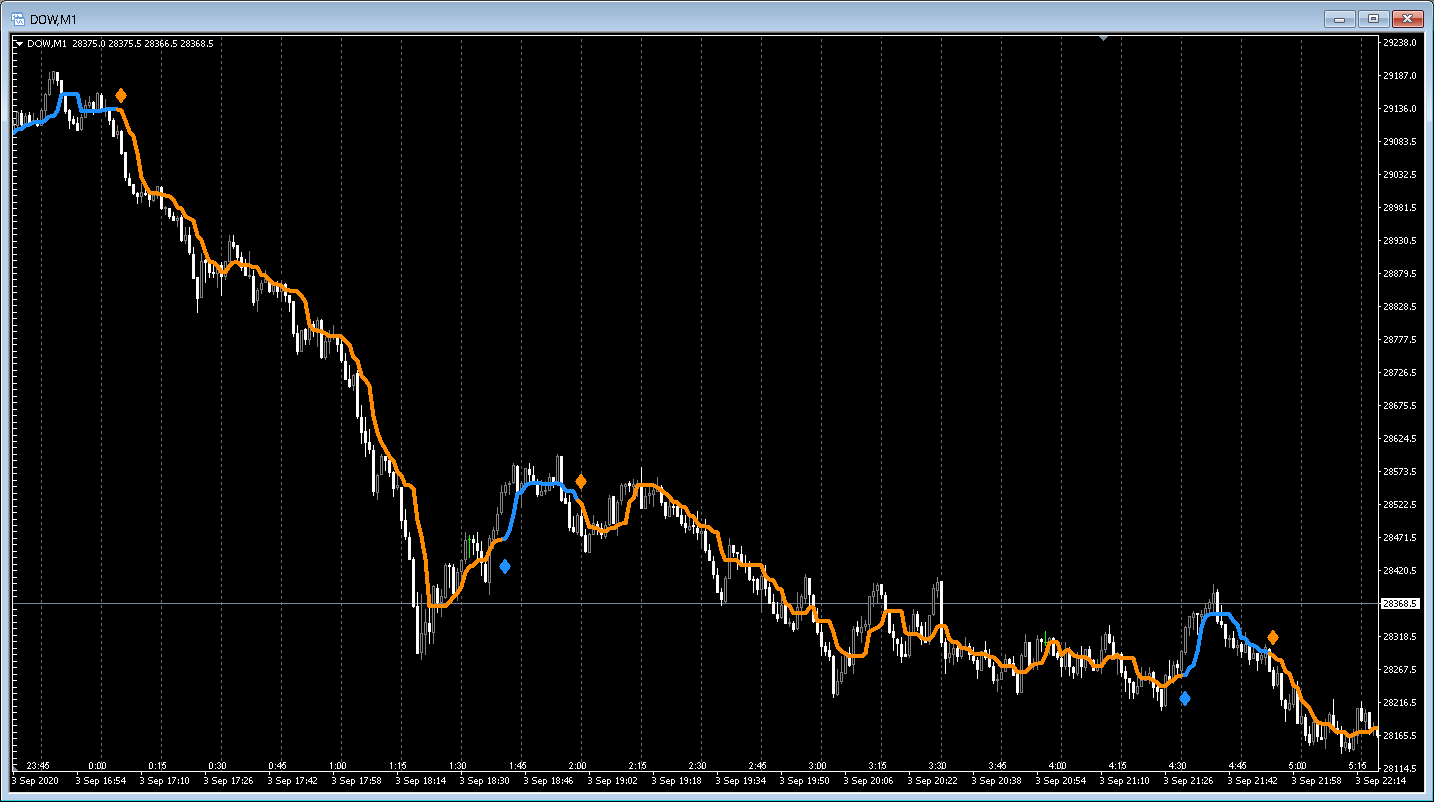The width and height of the screenshot is (1434, 802).
Task: Maximize the DOW,M1 chart window
Action: (1373, 18)
